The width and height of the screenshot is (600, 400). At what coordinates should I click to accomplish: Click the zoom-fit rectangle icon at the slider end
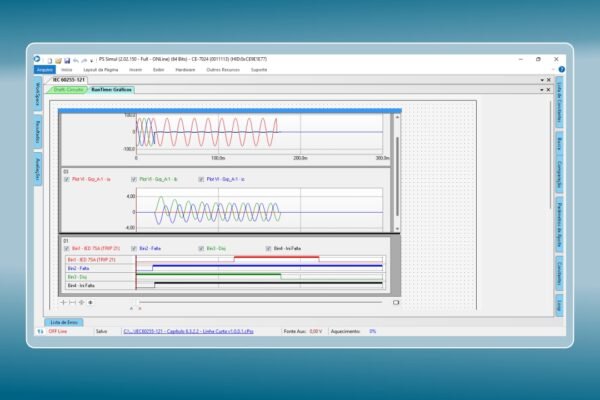coord(396,302)
